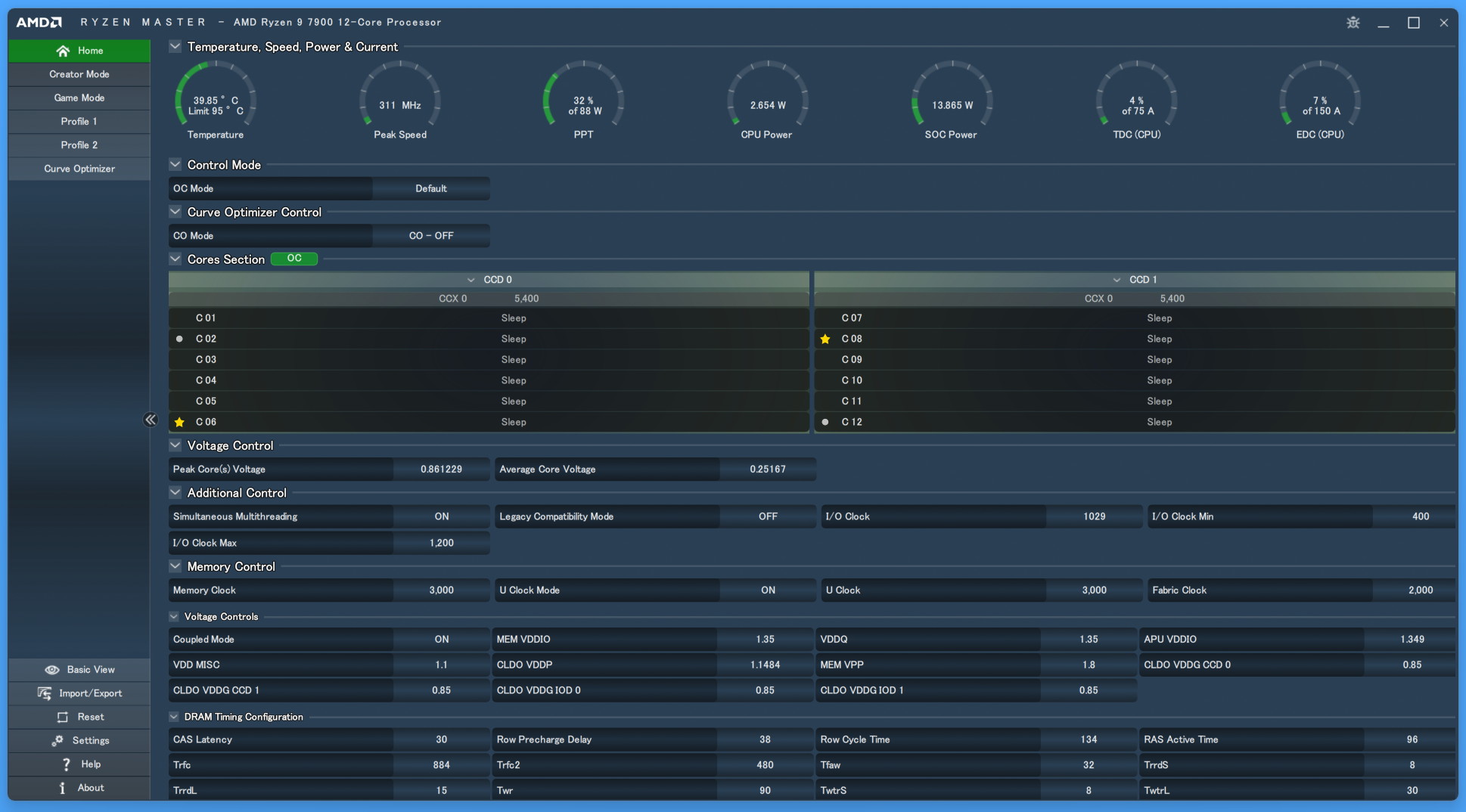
Task: Click the Help question mark icon
Action: (66, 764)
